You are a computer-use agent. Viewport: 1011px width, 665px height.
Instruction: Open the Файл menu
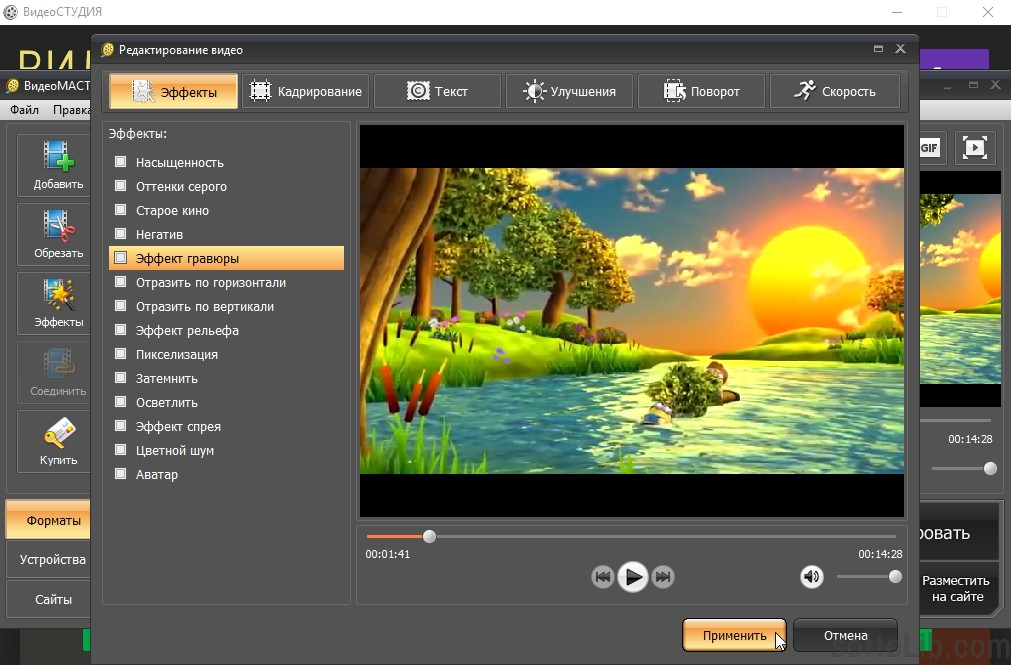click(x=24, y=110)
